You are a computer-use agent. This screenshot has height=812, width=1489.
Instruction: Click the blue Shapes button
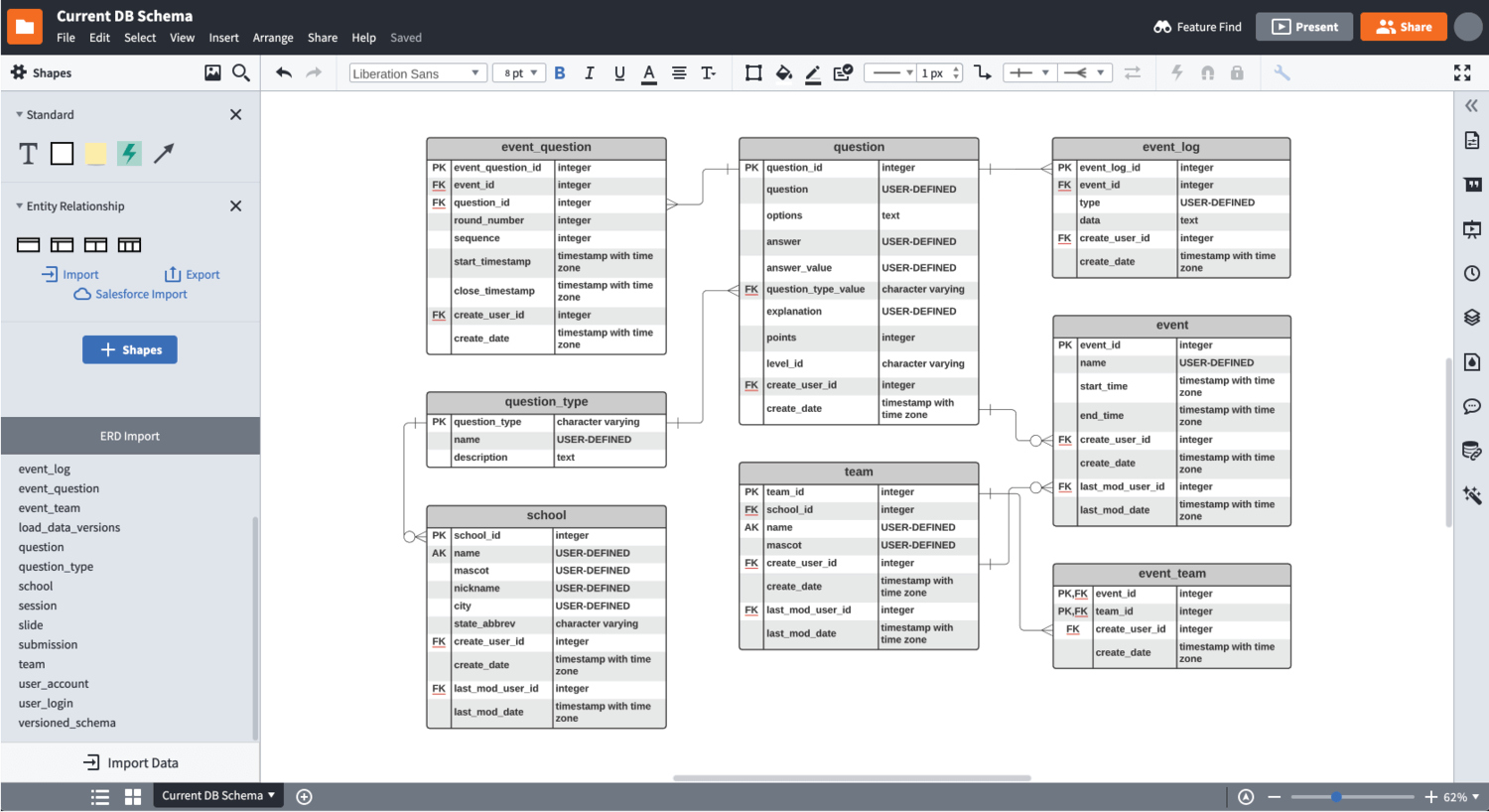point(130,349)
